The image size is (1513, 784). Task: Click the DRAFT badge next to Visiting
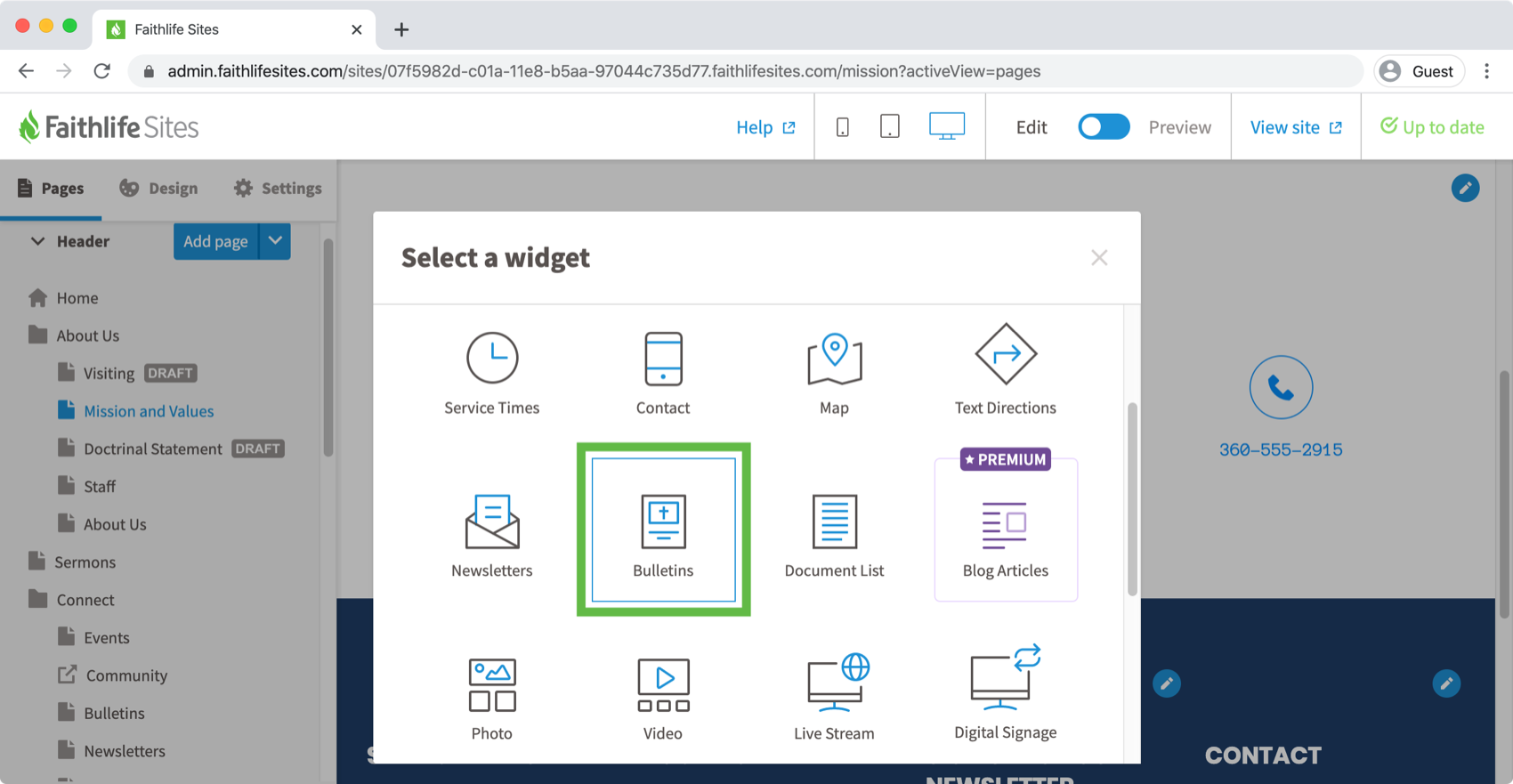tap(170, 373)
